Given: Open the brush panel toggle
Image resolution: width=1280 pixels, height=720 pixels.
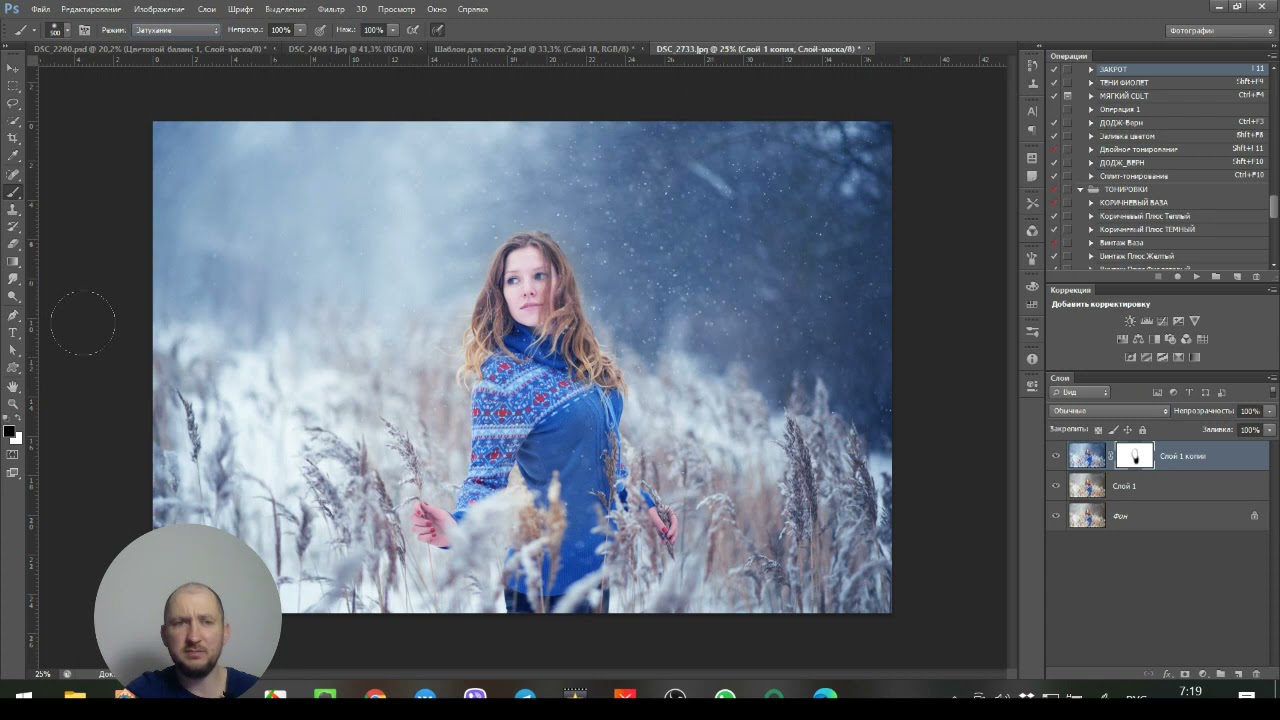Looking at the screenshot, I should 85,30.
